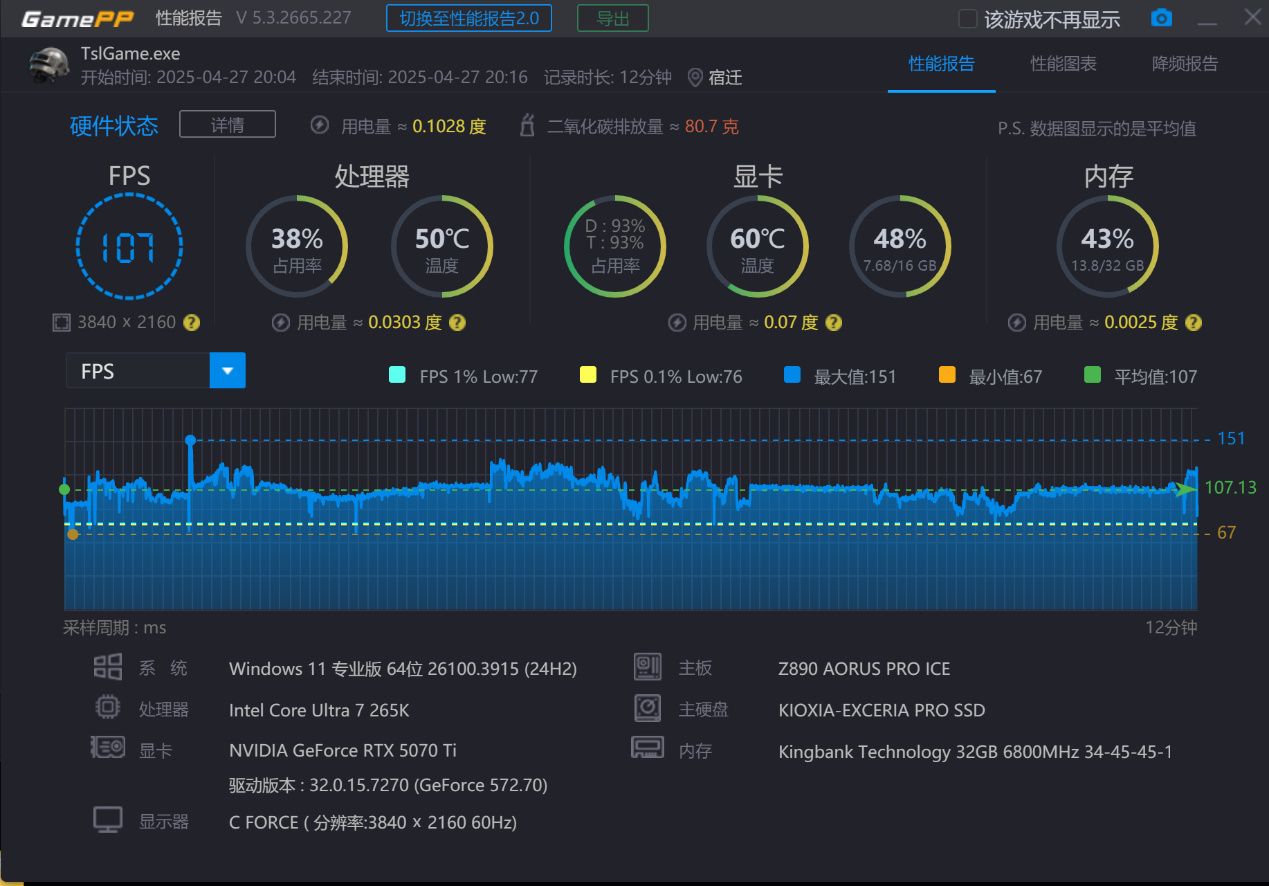Image resolution: width=1269 pixels, height=886 pixels.
Task: Click the Windows 11 专业版 system text
Action: tap(403, 669)
